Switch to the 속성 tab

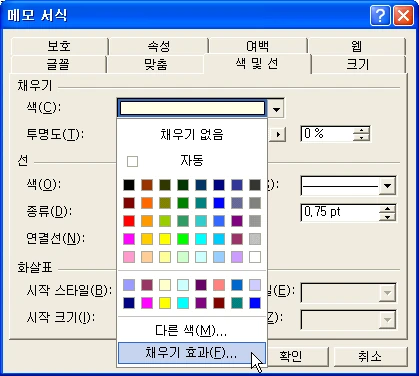click(159, 46)
